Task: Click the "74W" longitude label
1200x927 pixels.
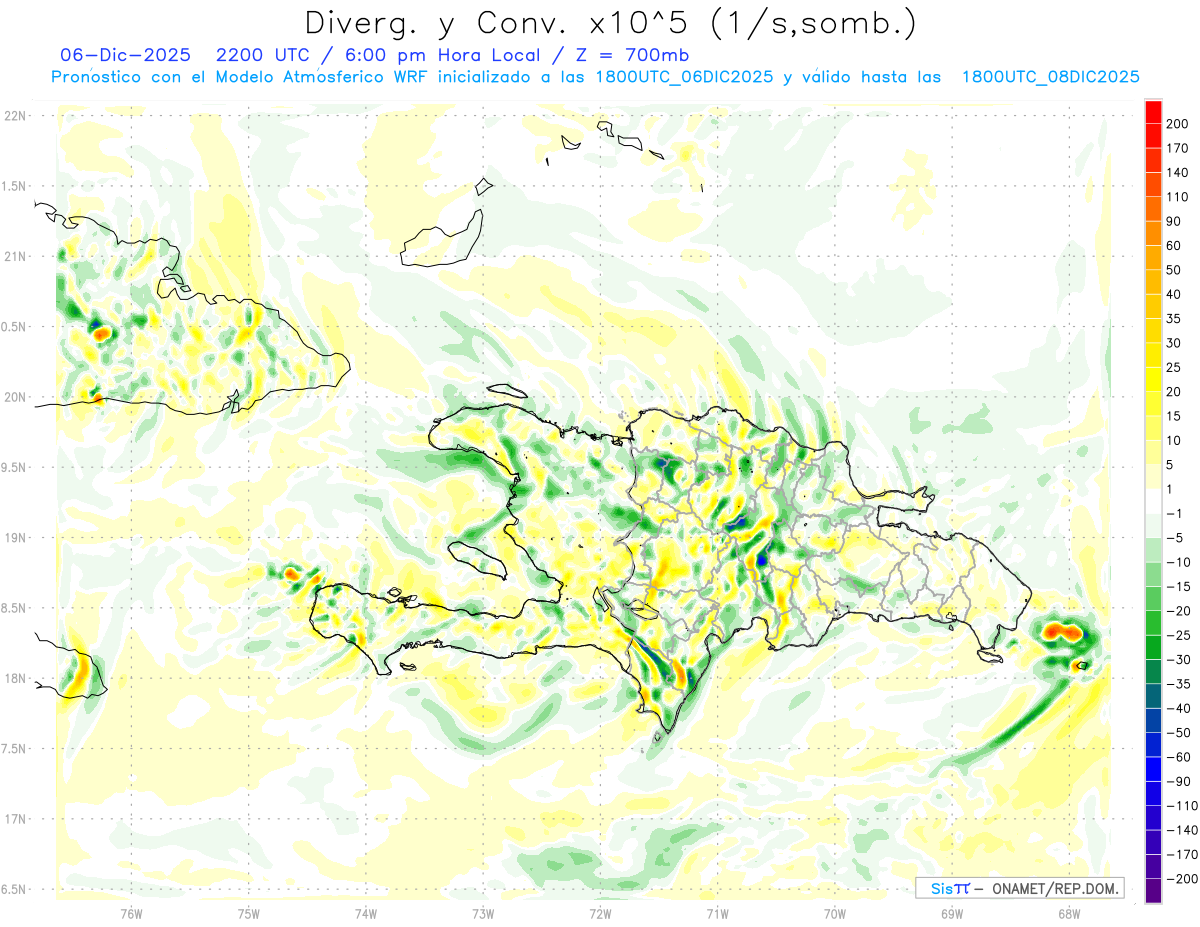Action: tap(366, 913)
